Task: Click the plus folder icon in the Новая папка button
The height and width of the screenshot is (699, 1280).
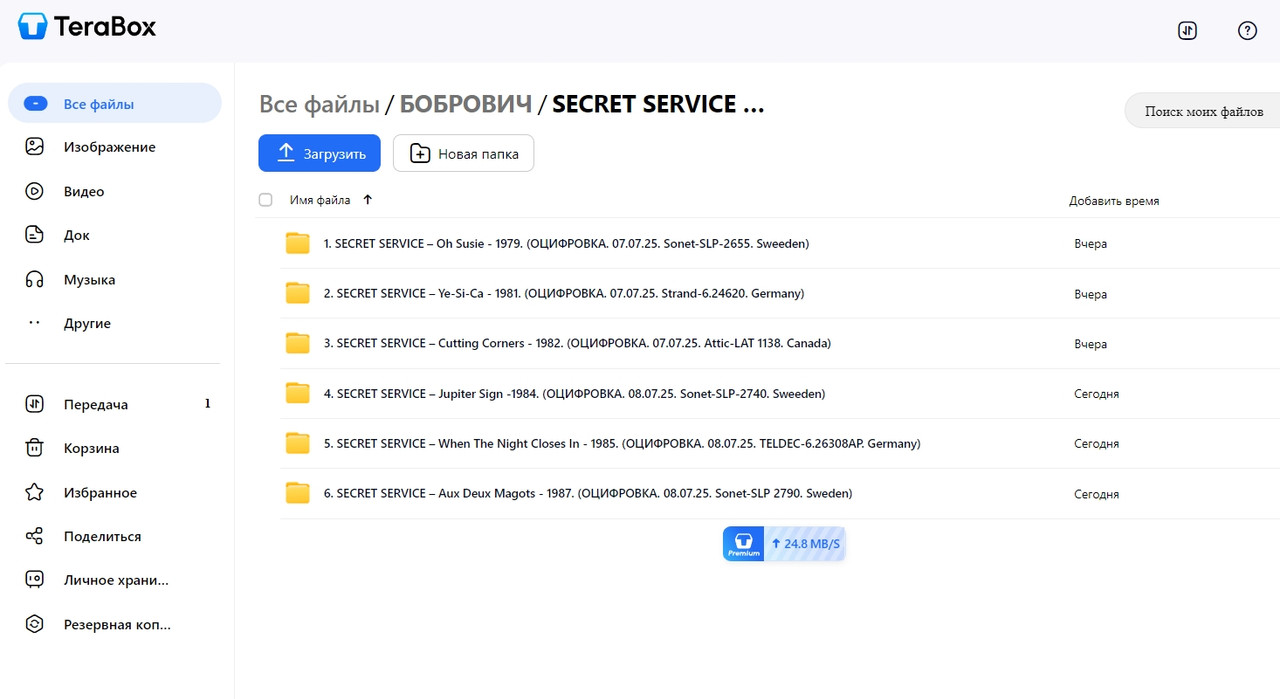Action: [420, 154]
